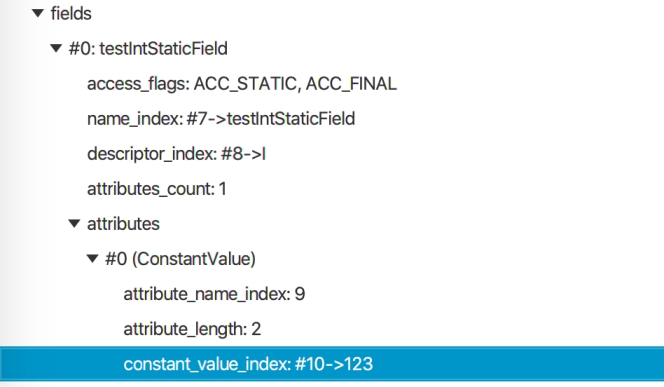The width and height of the screenshot is (664, 387).
Task: Collapse the #0: testIntStaticField disclosure triangle
Action: click(x=56, y=49)
